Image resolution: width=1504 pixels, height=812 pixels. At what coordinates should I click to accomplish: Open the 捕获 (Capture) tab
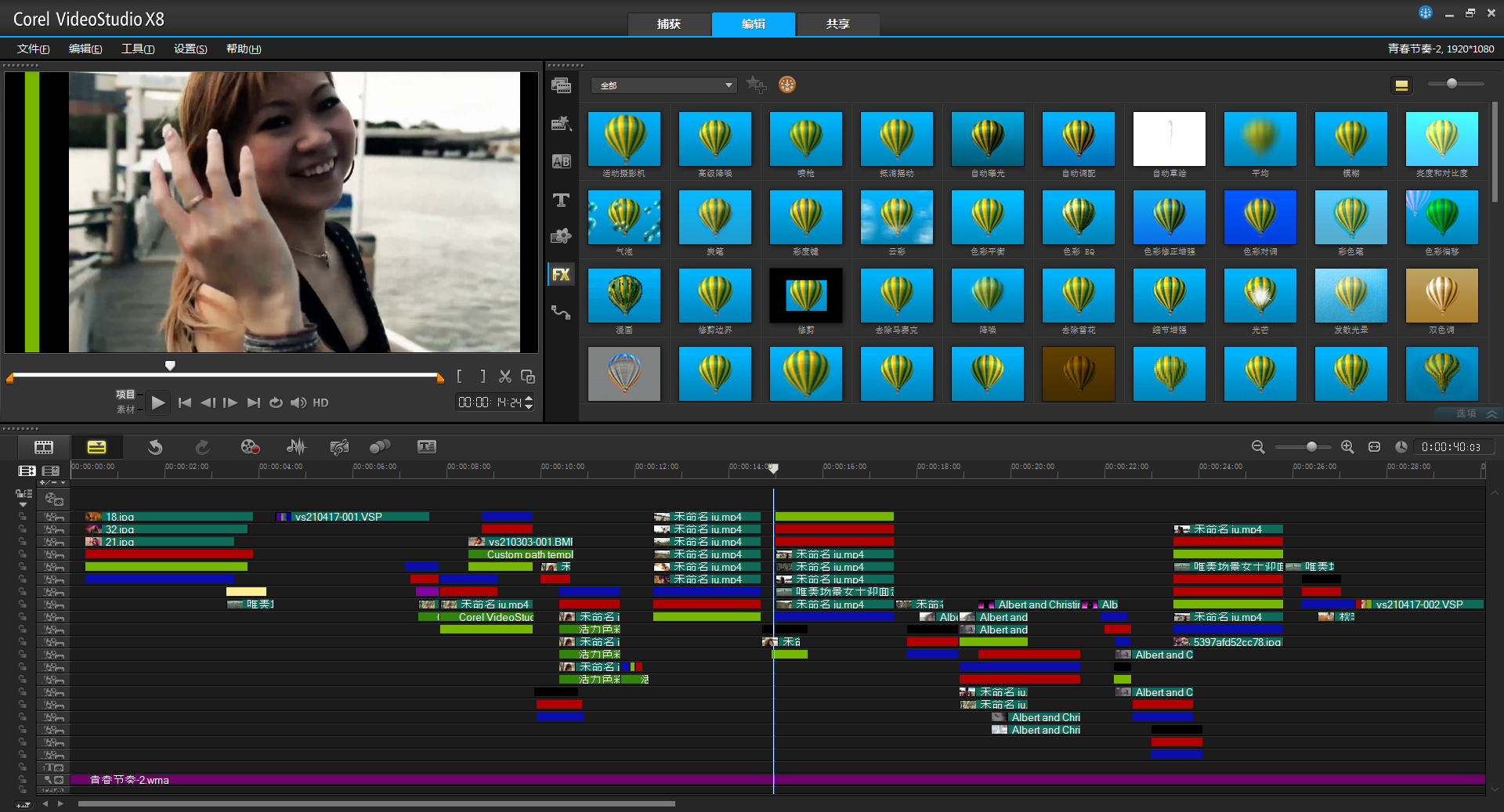[669, 24]
